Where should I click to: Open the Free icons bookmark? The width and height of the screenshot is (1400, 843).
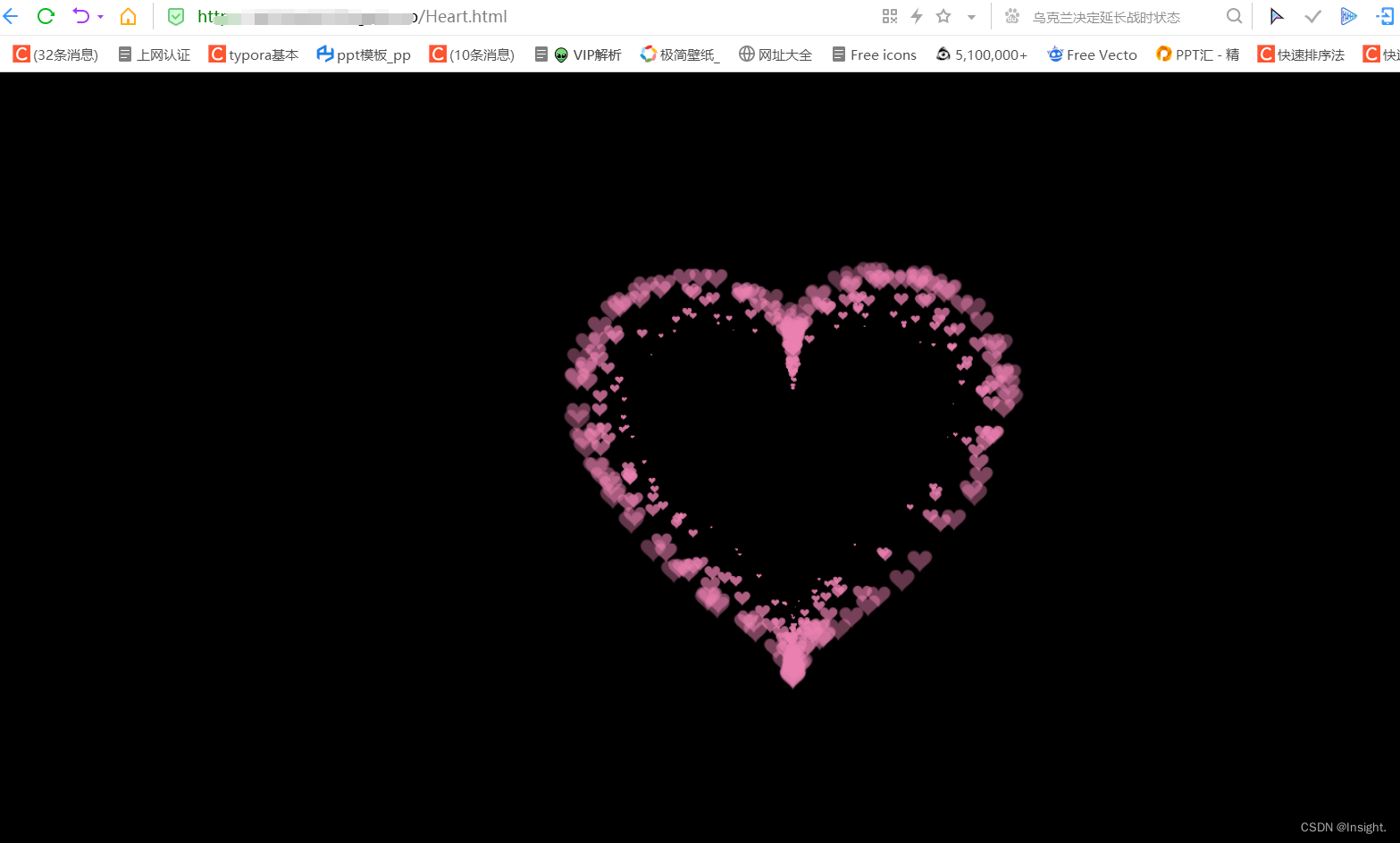point(874,54)
